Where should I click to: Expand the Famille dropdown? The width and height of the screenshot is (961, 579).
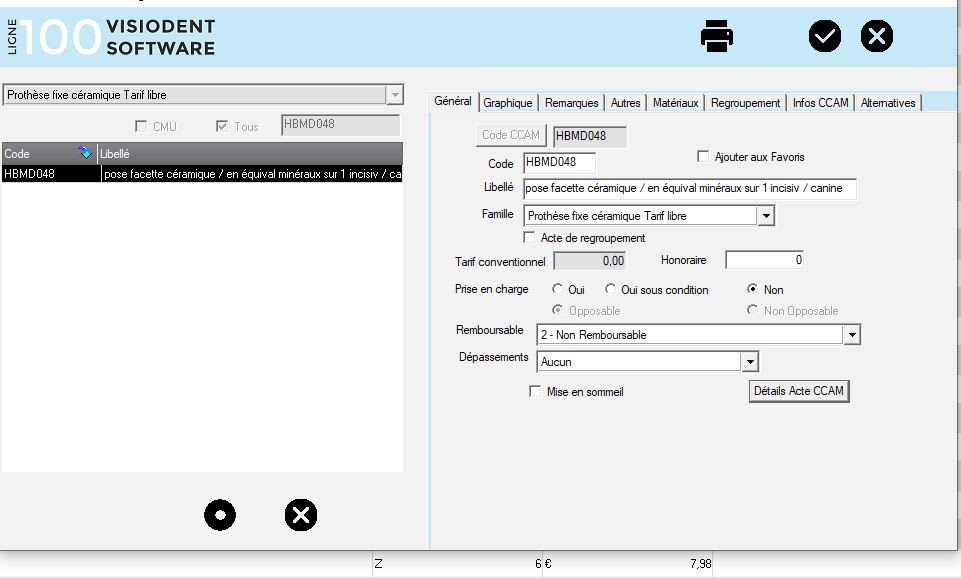tap(766, 215)
